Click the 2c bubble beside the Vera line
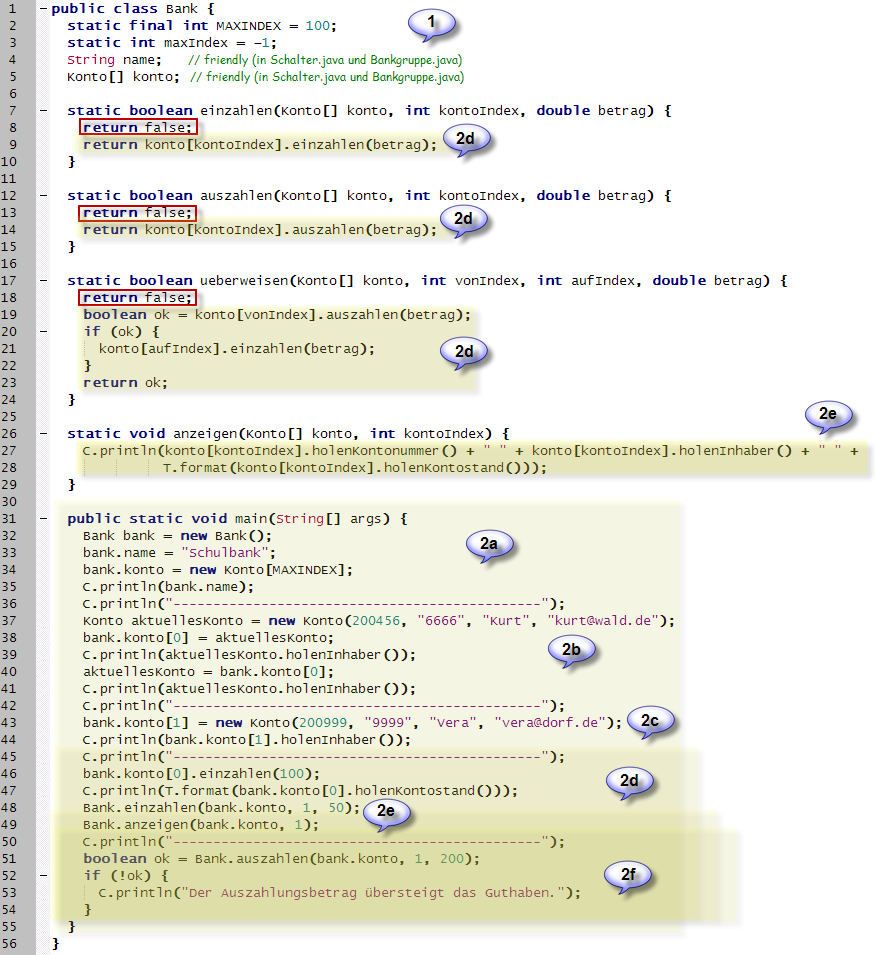The image size is (875, 955). pyautogui.click(x=650, y=718)
